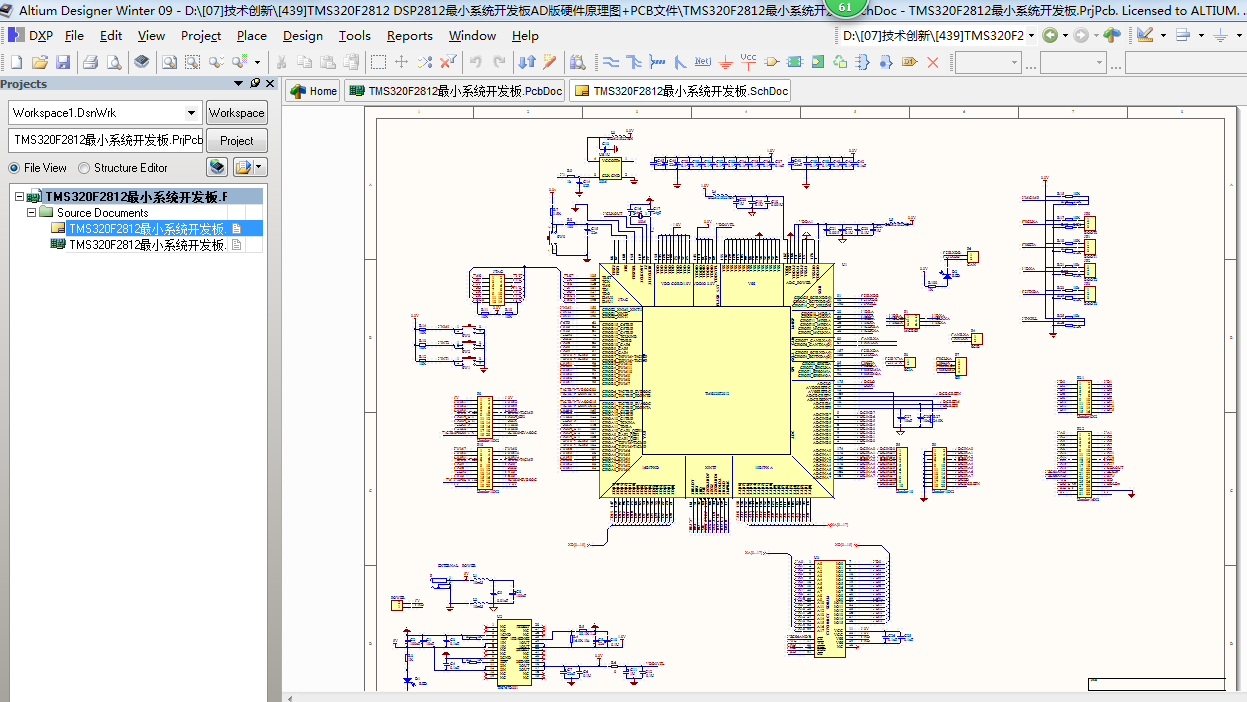Click the Rubber Stamp paste icon
Image resolution: width=1247 pixels, height=702 pixels.
(x=349, y=62)
